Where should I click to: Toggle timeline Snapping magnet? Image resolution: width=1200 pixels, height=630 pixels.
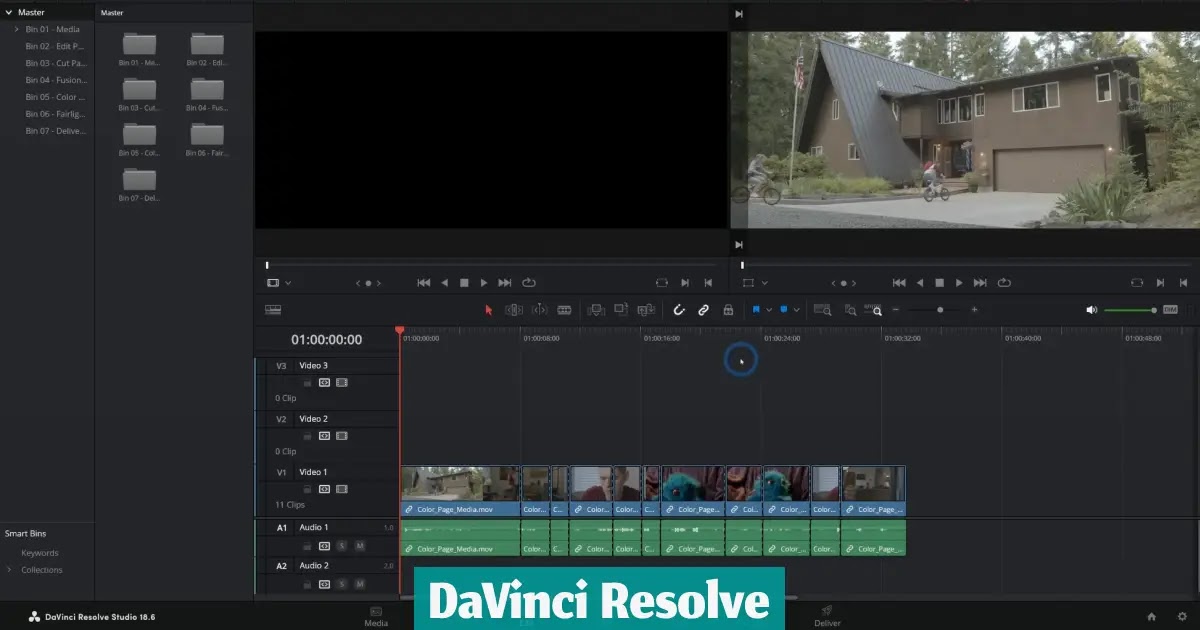click(679, 310)
